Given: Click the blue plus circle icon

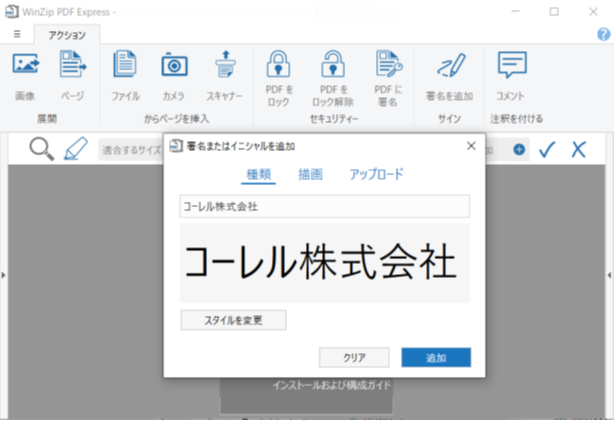Looking at the screenshot, I should [519, 149].
